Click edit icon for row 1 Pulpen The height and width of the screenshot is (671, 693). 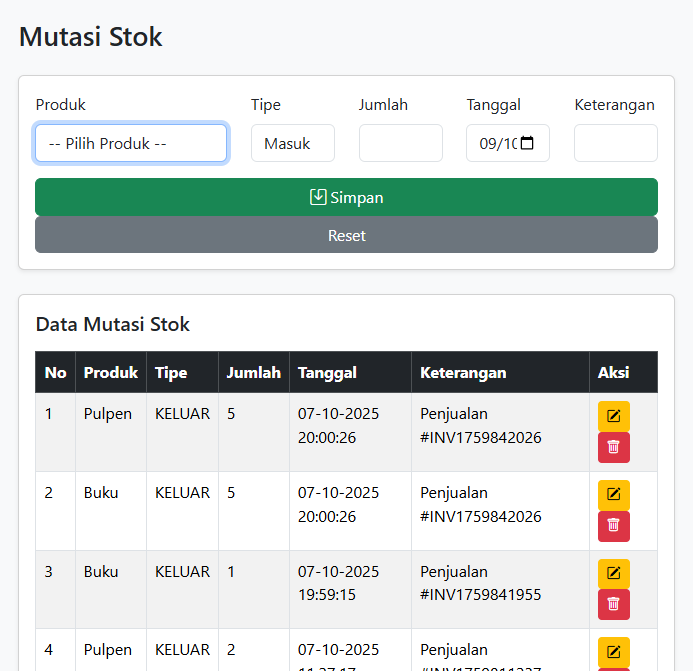pyautogui.click(x=613, y=416)
